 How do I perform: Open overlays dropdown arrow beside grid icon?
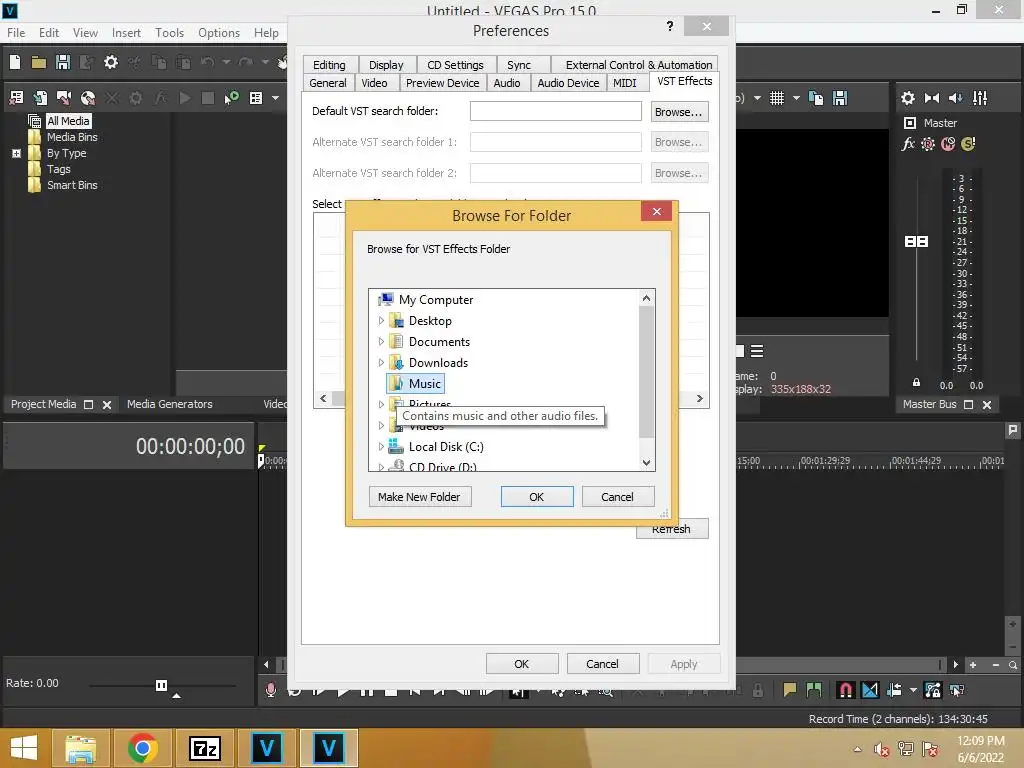point(796,98)
